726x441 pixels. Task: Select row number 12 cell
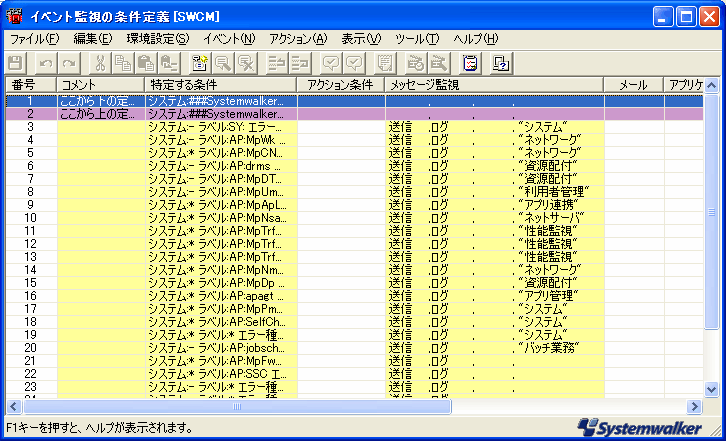pyautogui.click(x=31, y=244)
